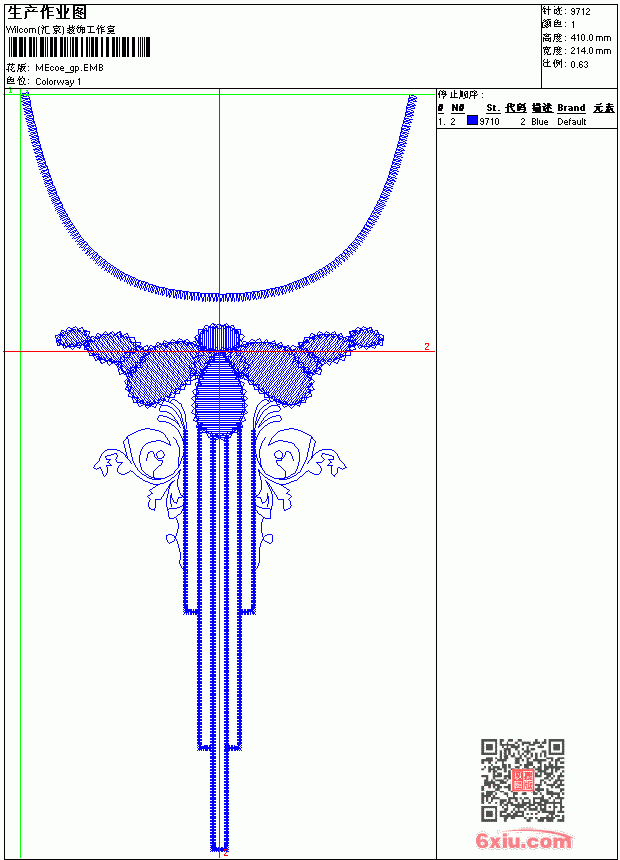Click the red marker 2 on horizontal axis
This screenshot has height=860, width=620.
(x=427, y=346)
